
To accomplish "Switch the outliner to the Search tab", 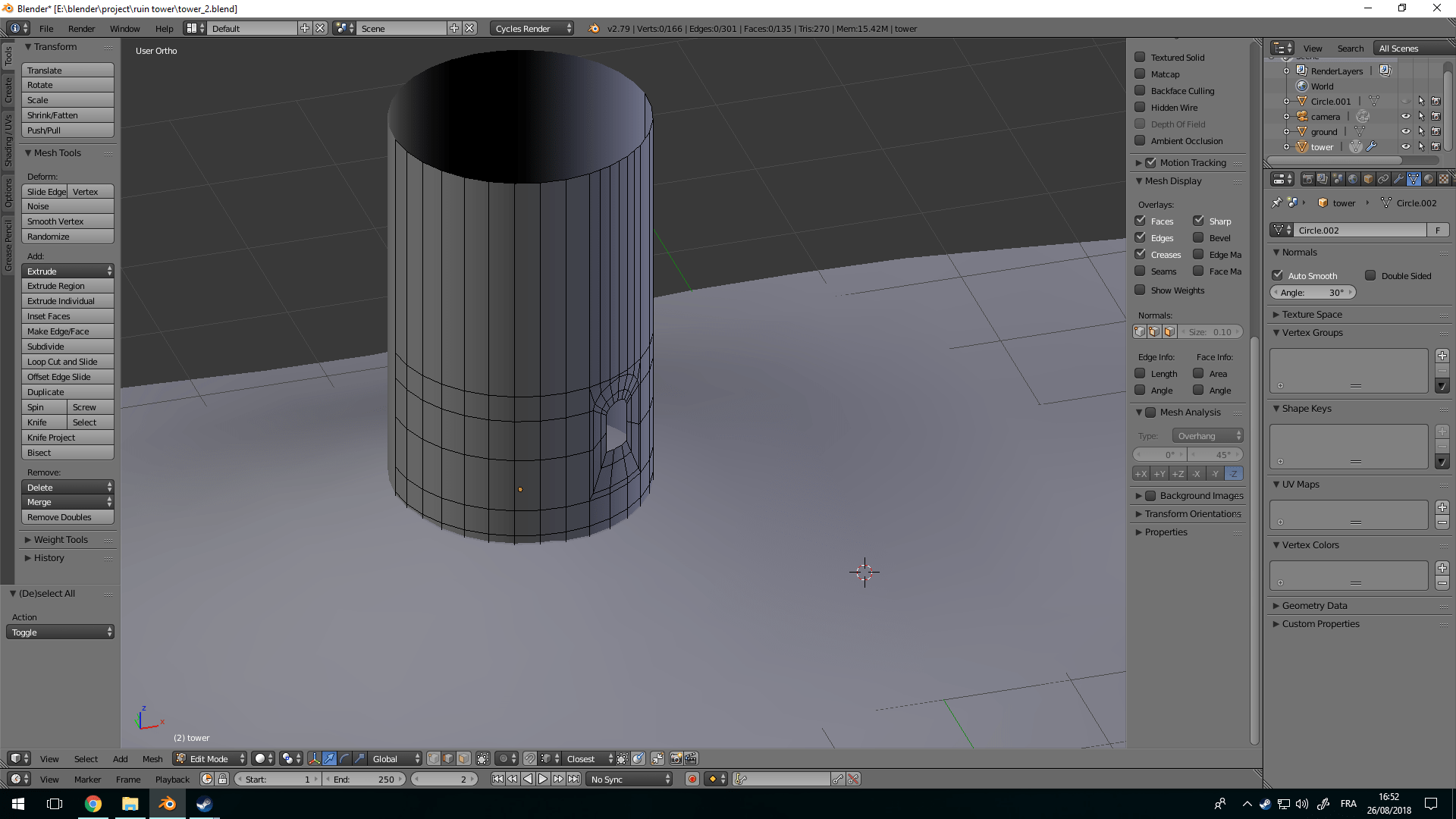I will pyautogui.click(x=1350, y=48).
